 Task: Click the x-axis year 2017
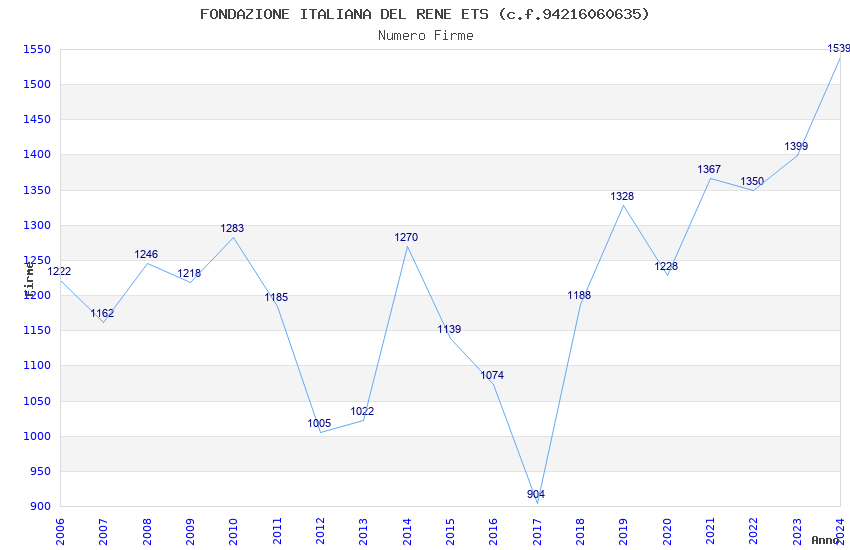(x=537, y=532)
